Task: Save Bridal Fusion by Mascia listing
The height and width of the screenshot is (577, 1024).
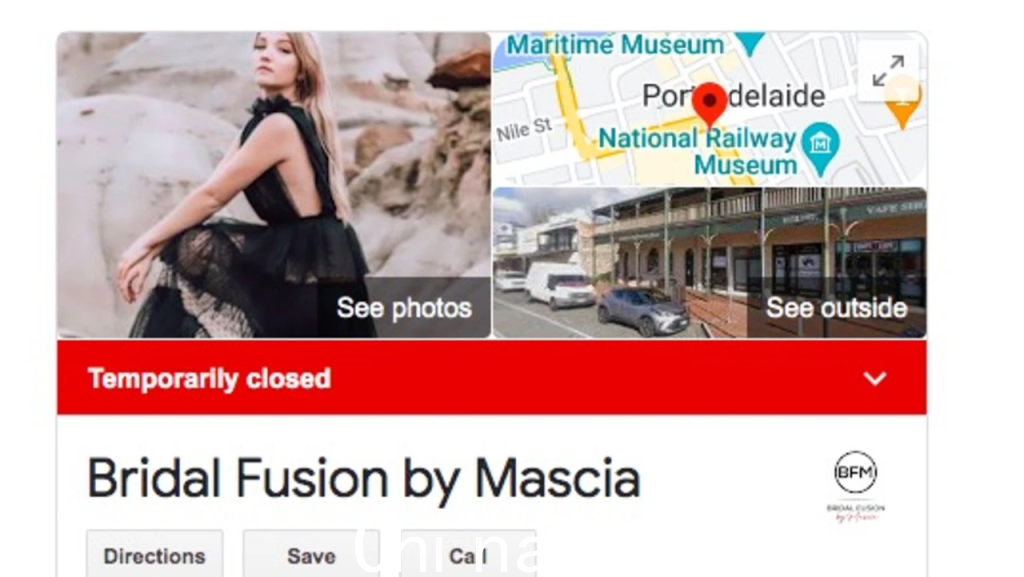Action: coord(311,554)
